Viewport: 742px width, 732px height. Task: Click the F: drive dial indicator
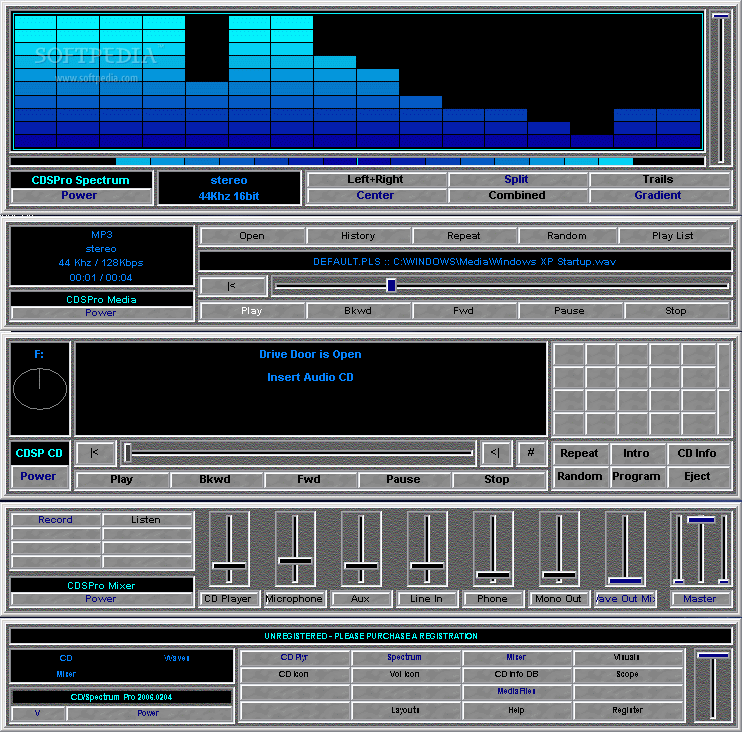click(x=40, y=388)
